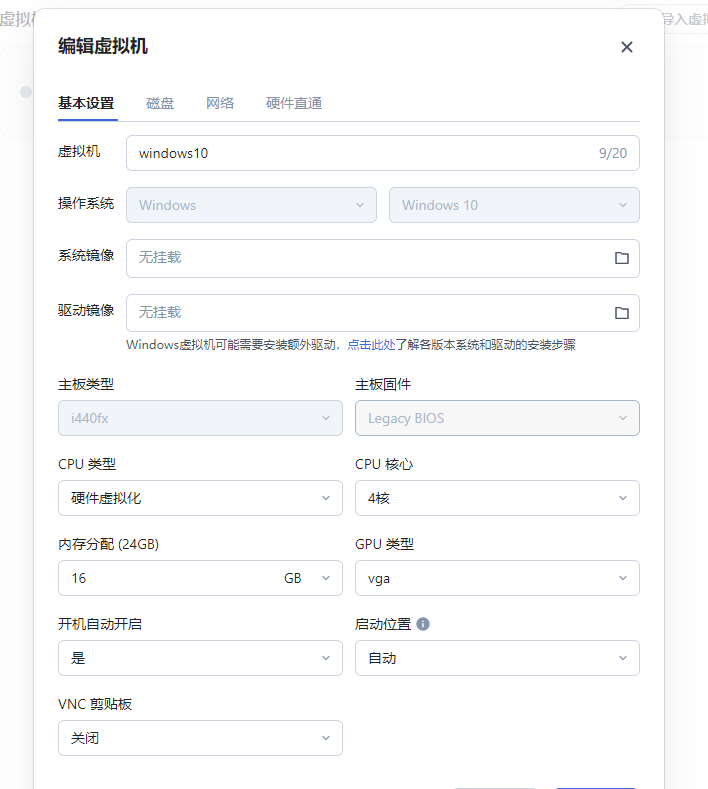The height and width of the screenshot is (789, 708).
Task: Click the folder icon in 驱动镜像 field
Action: (621, 313)
